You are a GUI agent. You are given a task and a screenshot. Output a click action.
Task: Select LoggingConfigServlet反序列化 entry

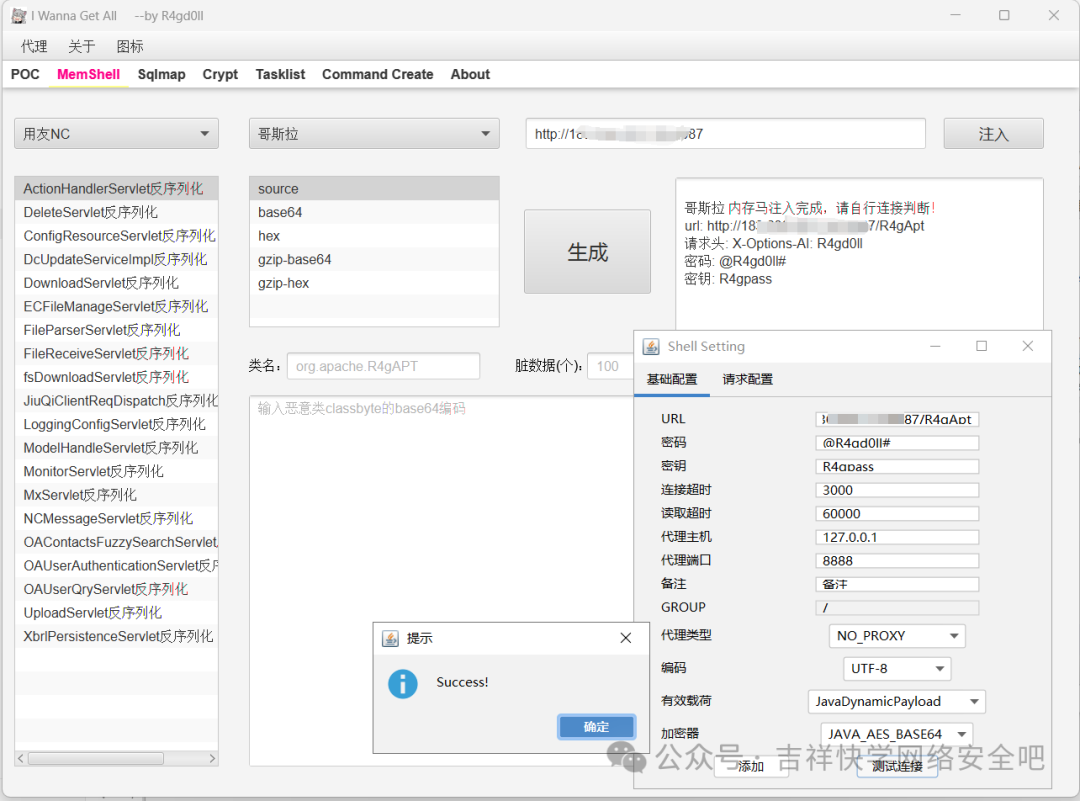[116, 424]
